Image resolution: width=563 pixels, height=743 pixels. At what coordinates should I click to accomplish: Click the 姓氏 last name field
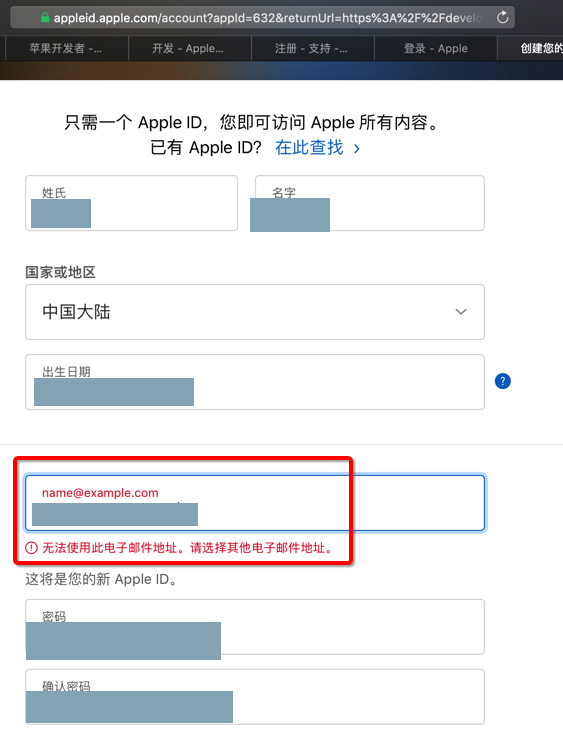tap(132, 203)
